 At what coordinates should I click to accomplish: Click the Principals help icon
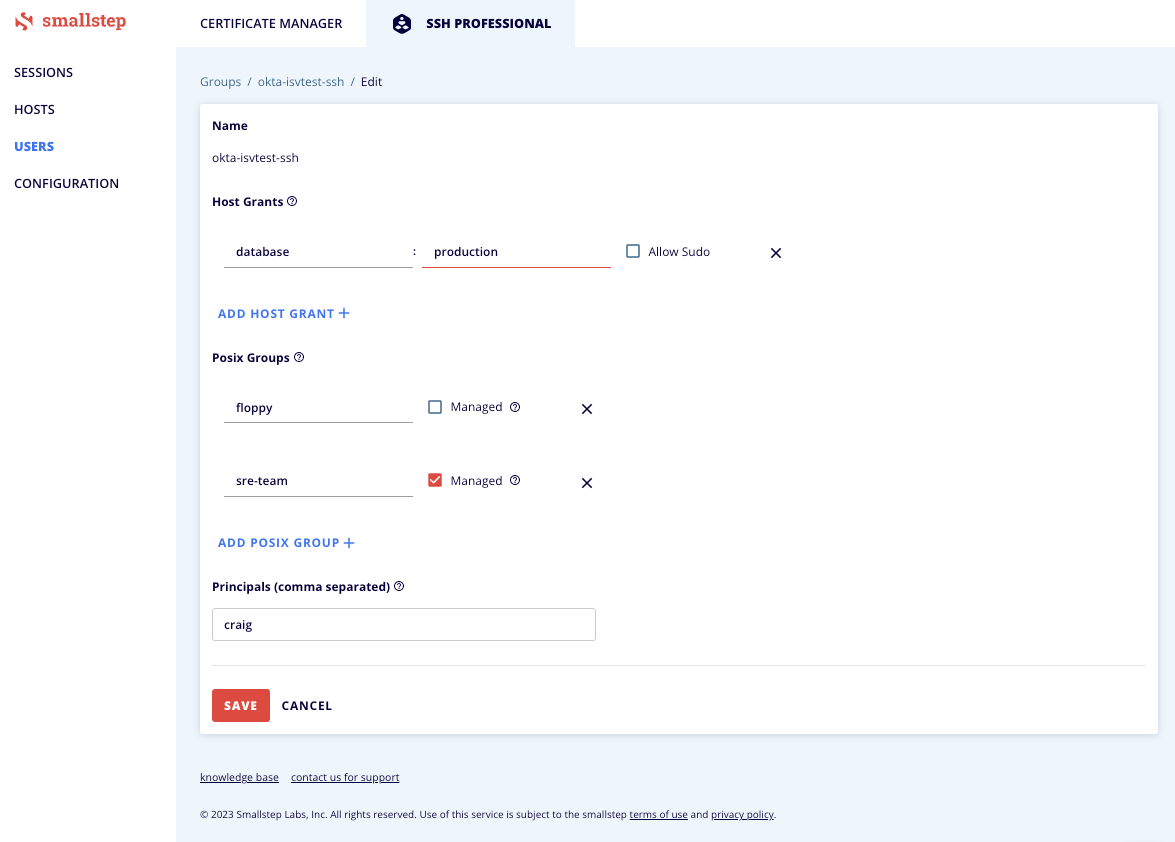399,587
